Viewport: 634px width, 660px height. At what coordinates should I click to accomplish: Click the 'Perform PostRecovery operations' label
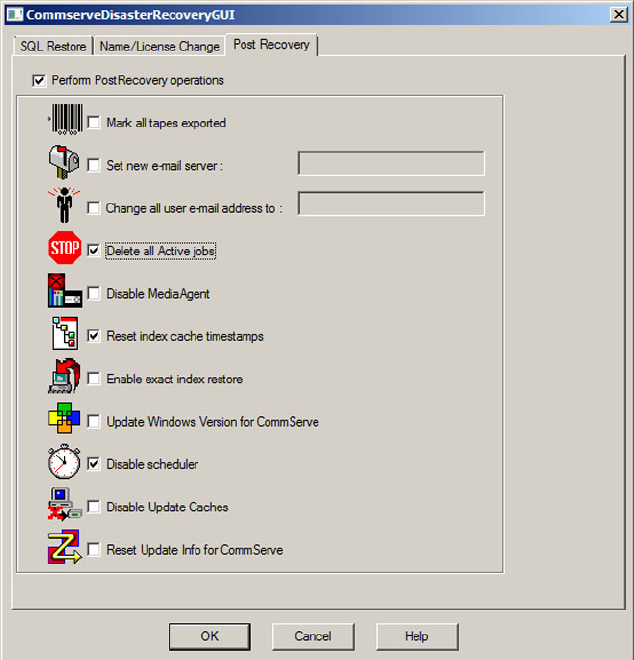tap(138, 80)
